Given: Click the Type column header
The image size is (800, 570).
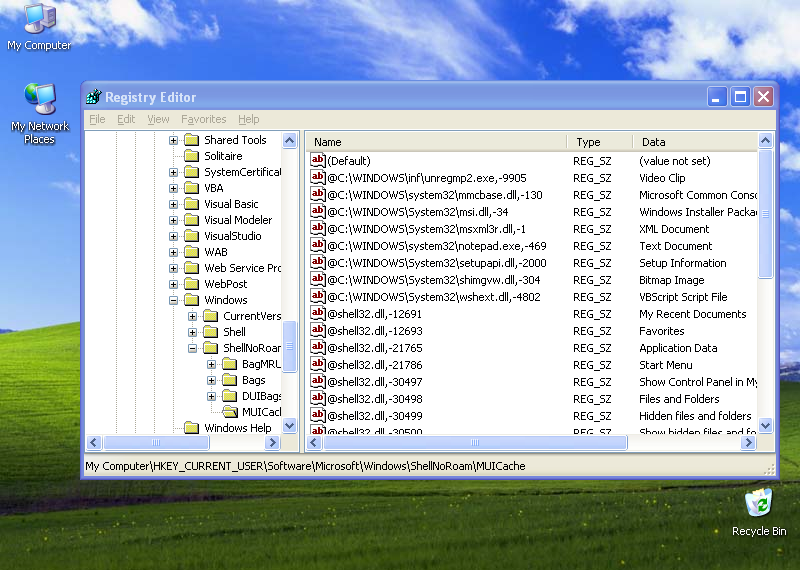Looking at the screenshot, I should point(599,142).
